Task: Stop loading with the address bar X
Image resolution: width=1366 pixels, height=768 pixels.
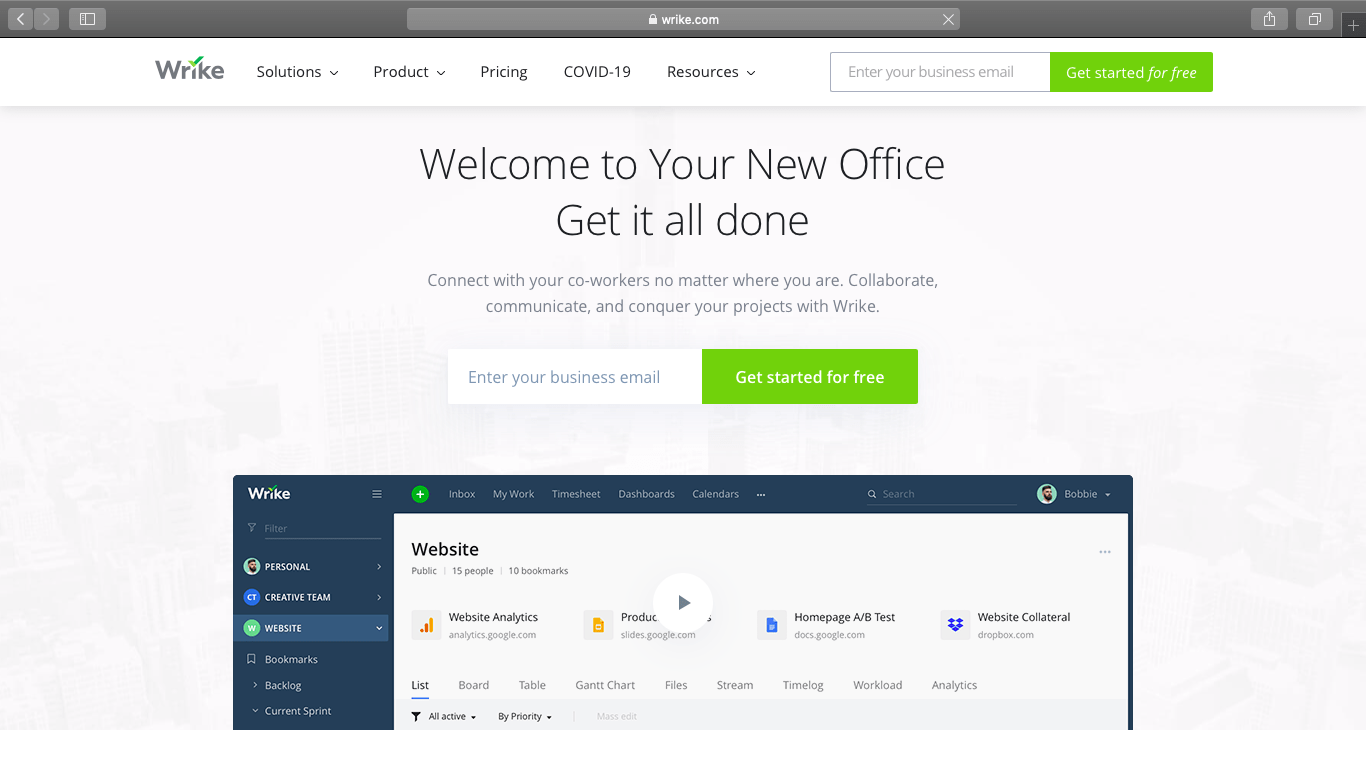Action: pos(948,19)
